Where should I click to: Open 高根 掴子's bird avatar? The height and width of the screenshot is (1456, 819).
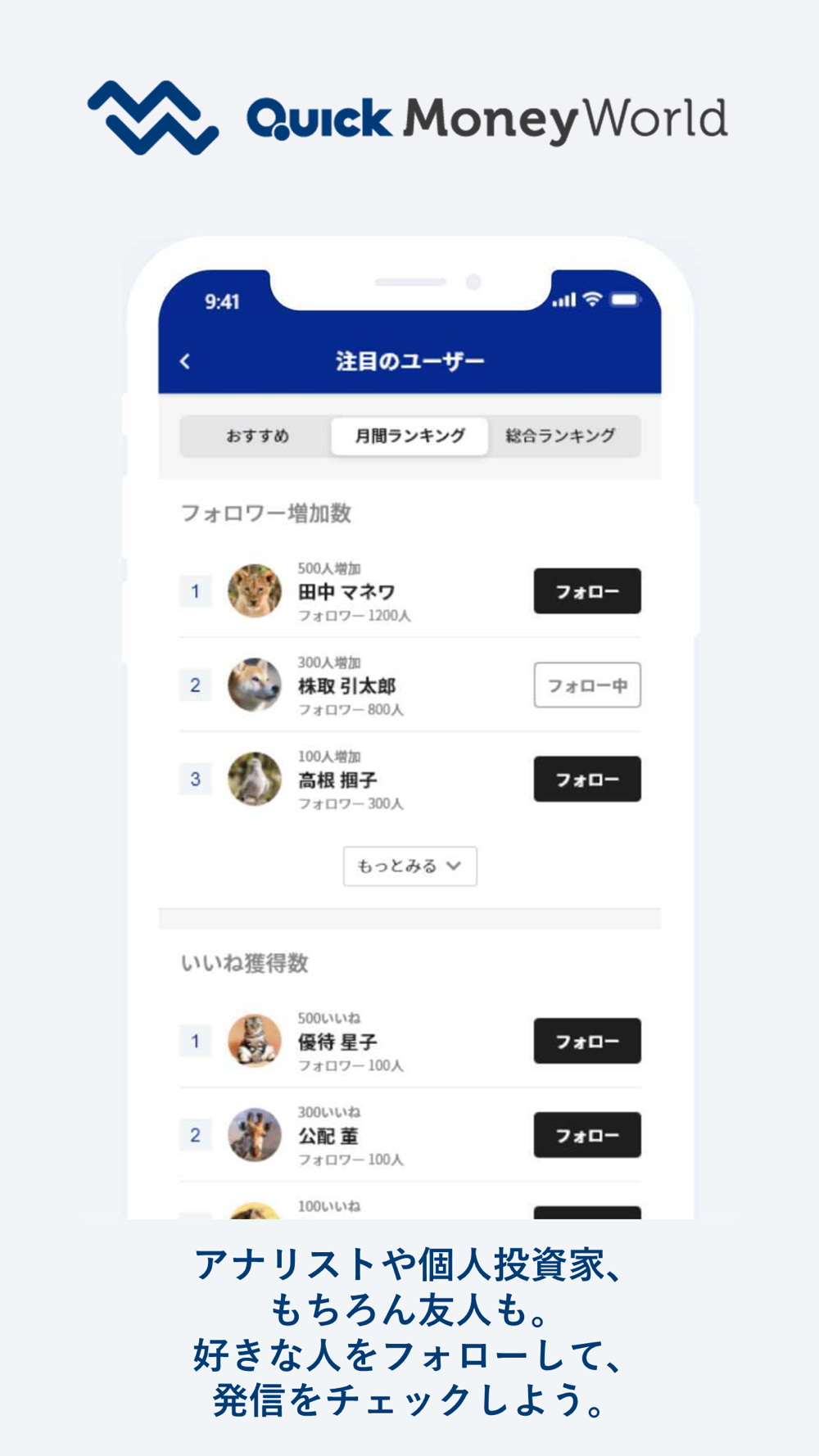254,779
